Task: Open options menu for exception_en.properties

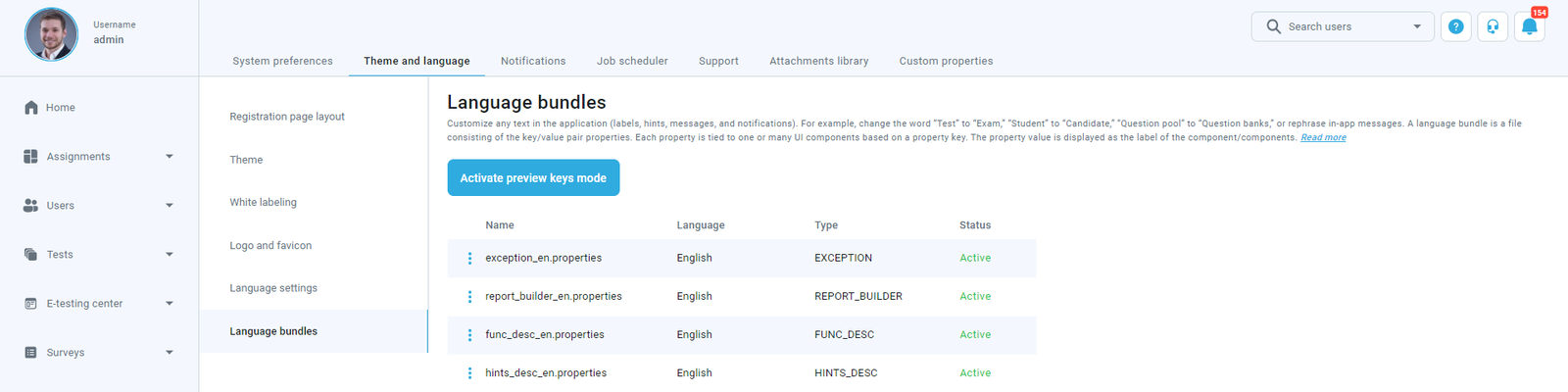Action: click(x=469, y=259)
